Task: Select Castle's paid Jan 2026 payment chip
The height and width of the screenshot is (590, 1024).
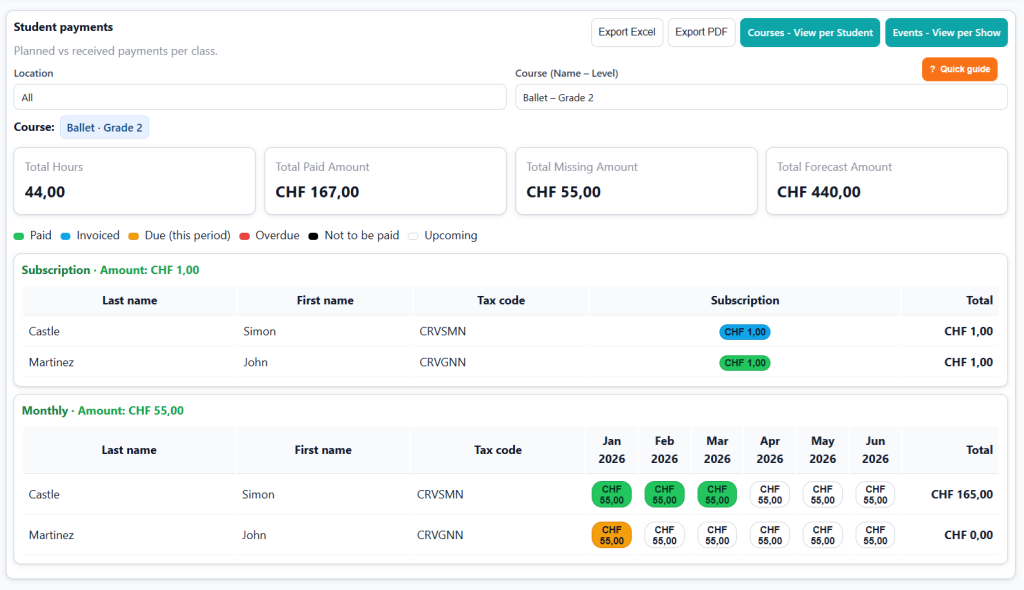Action: (611, 494)
